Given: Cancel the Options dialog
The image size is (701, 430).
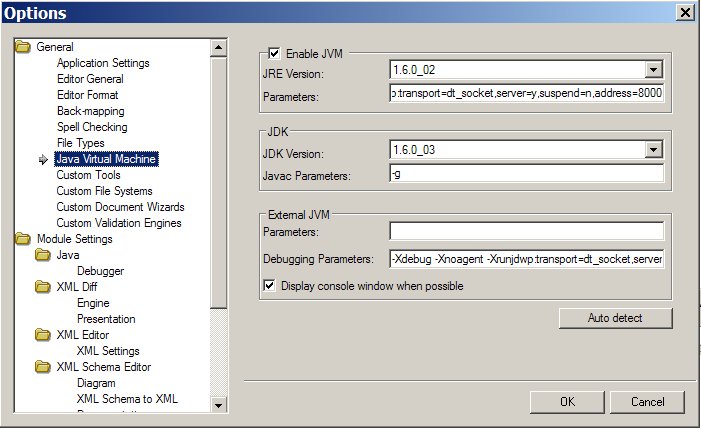Looking at the screenshot, I should coord(647,402).
